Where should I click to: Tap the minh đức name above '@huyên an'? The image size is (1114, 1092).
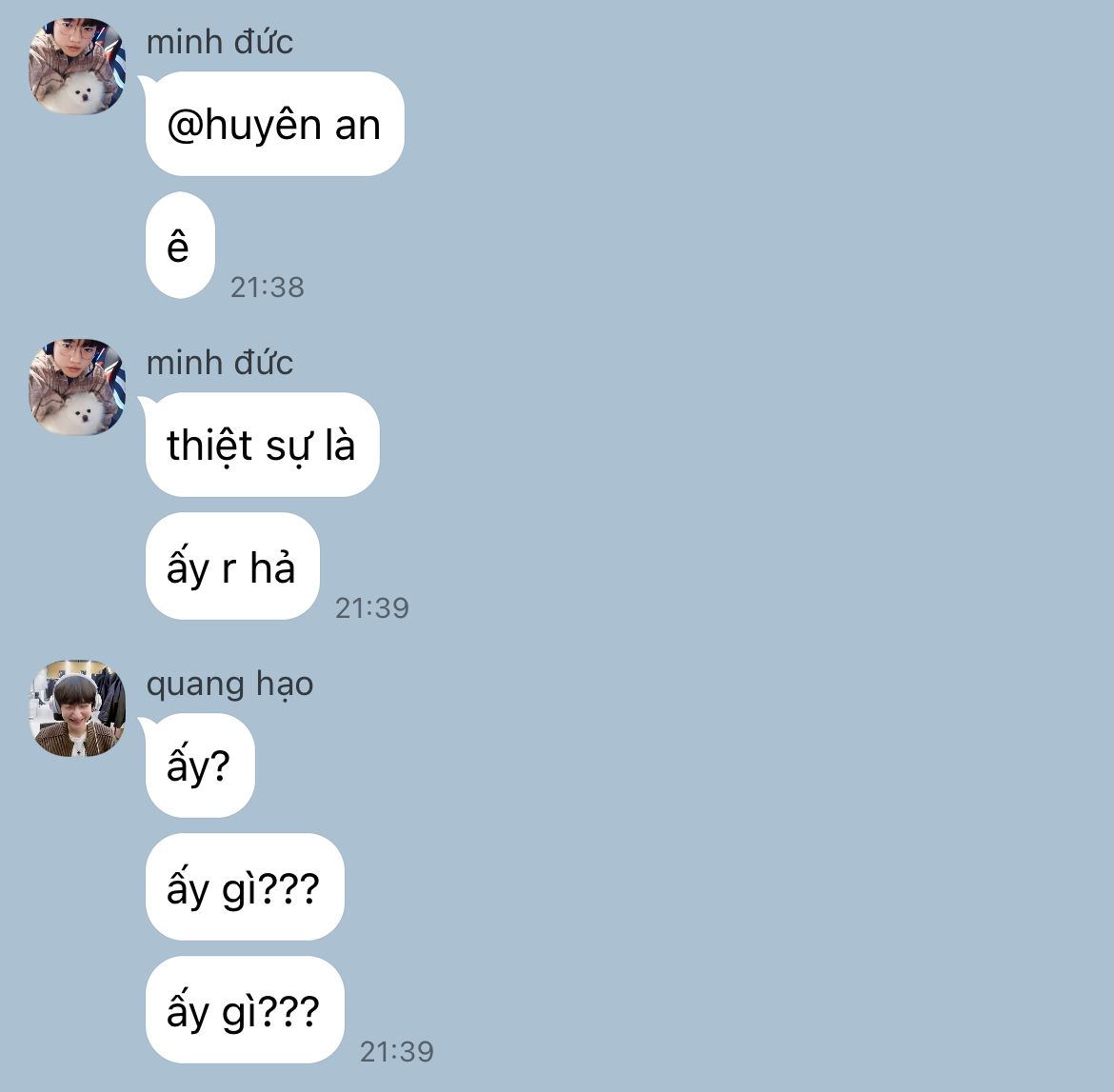click(220, 42)
